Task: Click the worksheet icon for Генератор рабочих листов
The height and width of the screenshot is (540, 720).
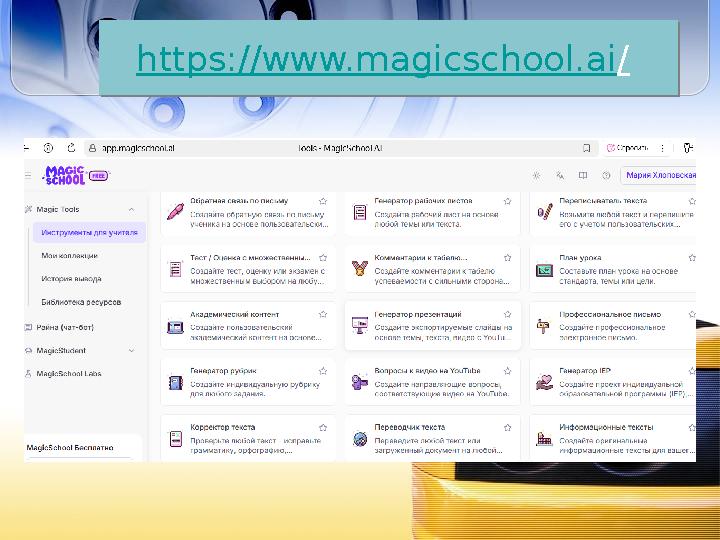Action: (360, 212)
